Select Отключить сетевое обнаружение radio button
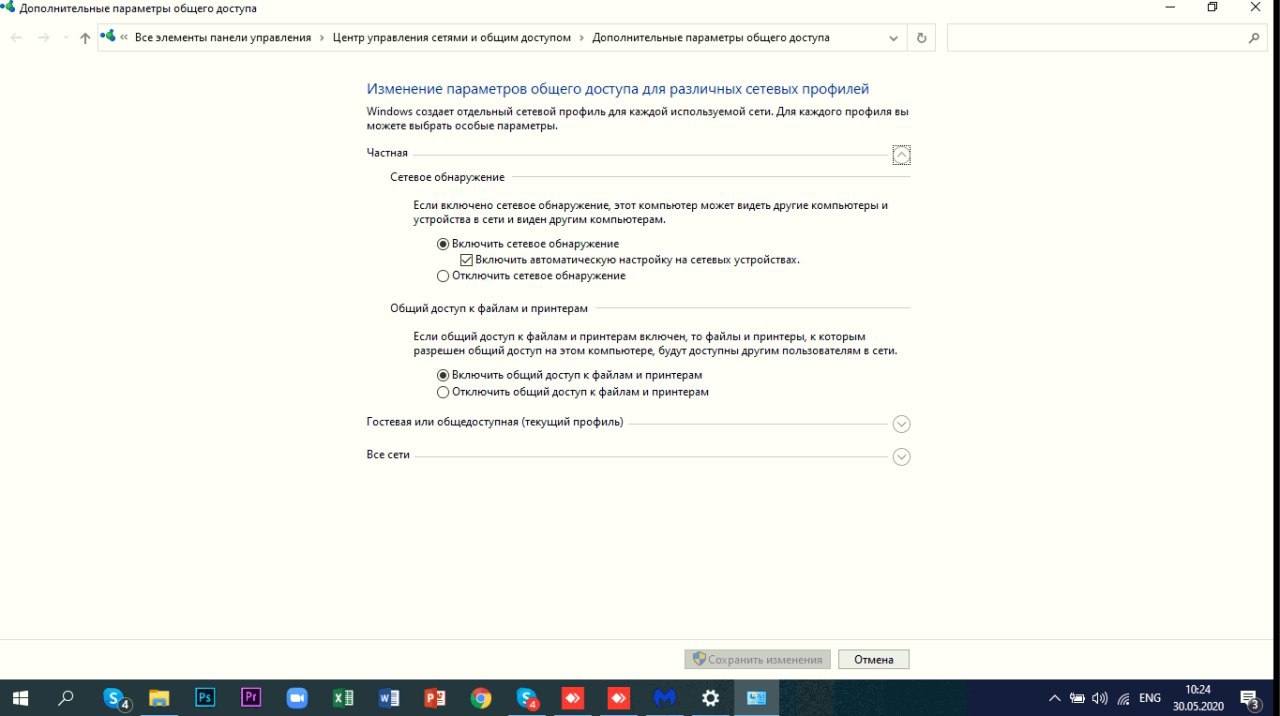The image size is (1280, 716). click(x=443, y=276)
